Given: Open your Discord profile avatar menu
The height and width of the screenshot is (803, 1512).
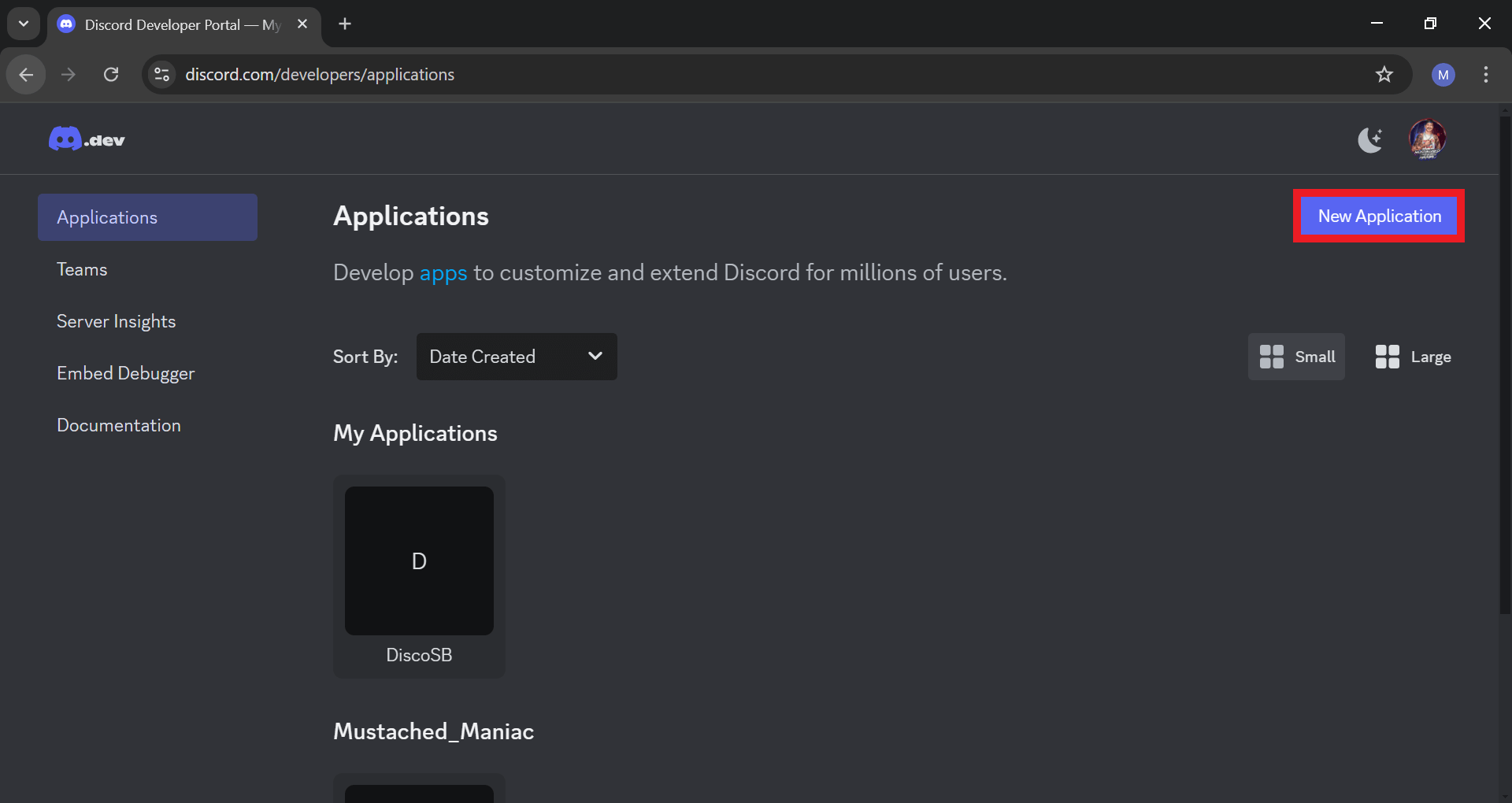Looking at the screenshot, I should (1428, 139).
